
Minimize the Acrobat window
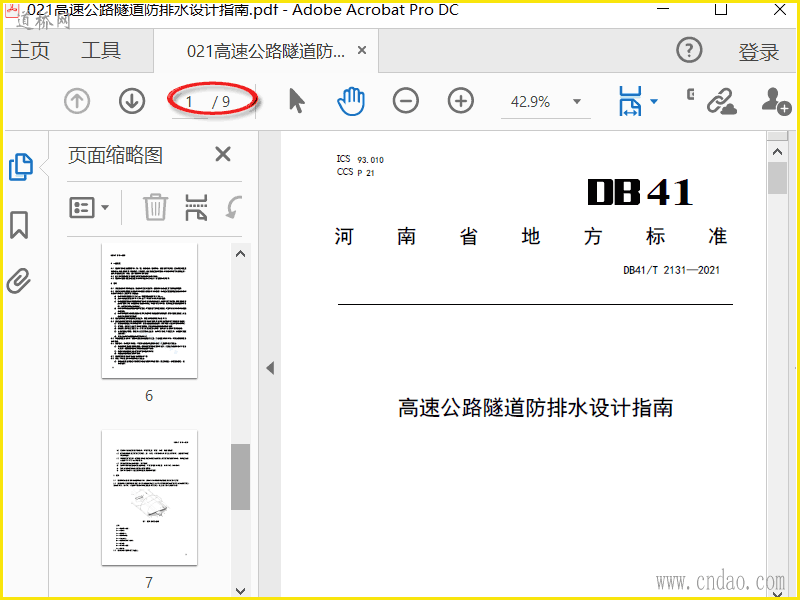tap(663, 9)
